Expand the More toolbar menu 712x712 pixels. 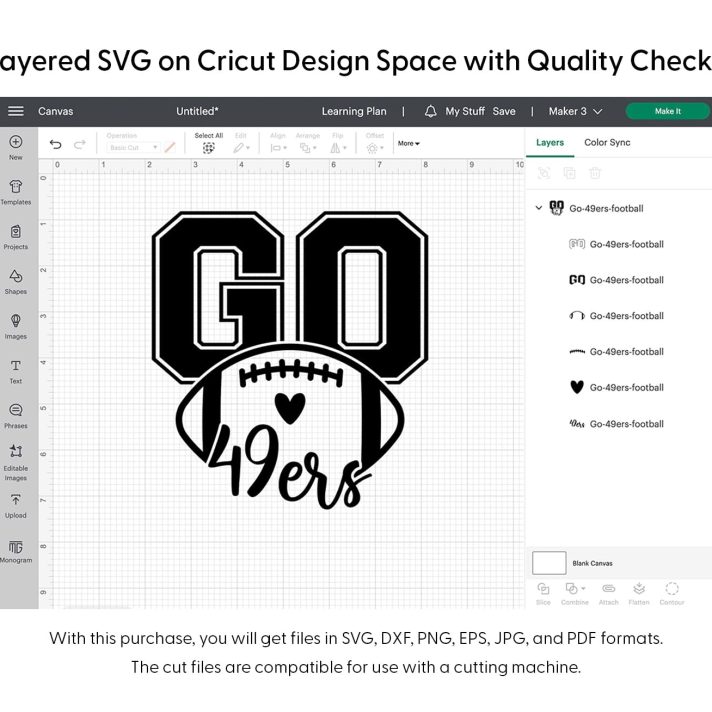point(409,143)
